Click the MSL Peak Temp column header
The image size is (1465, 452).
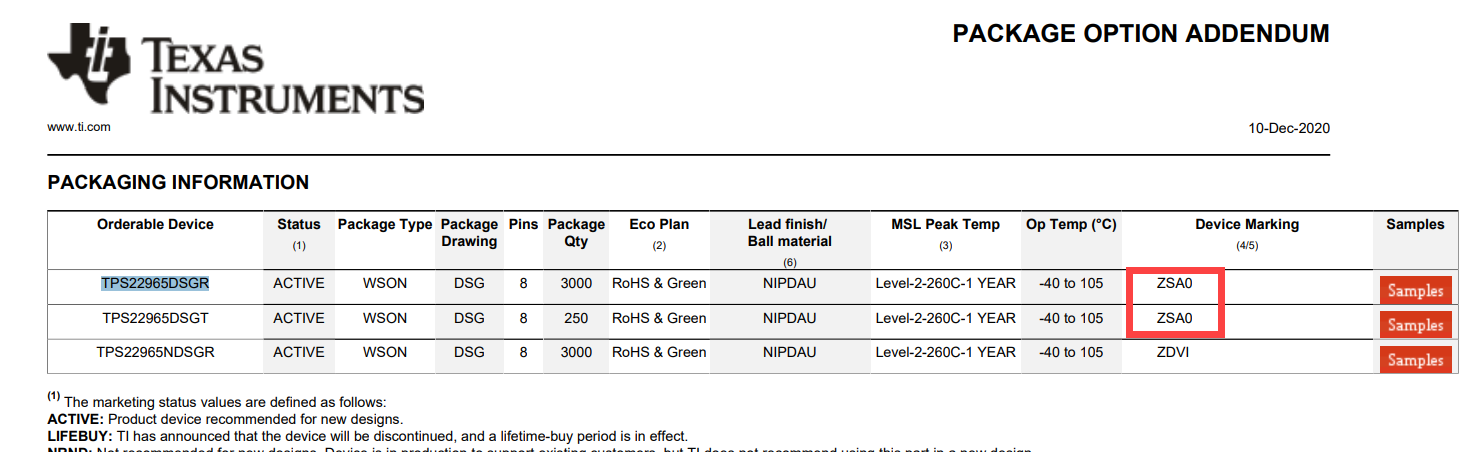coord(945,224)
